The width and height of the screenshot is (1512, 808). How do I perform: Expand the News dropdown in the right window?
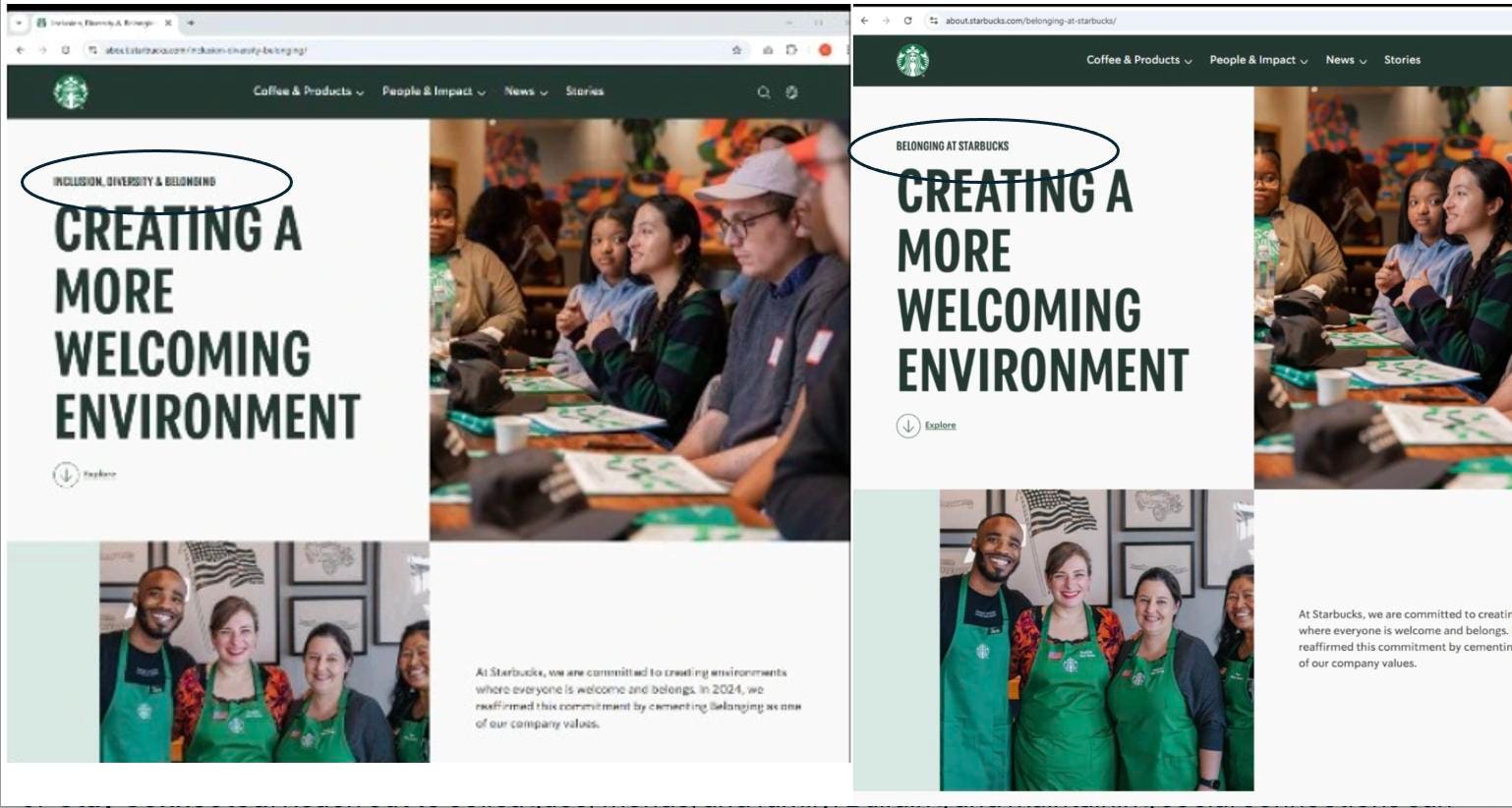[x=1345, y=60]
